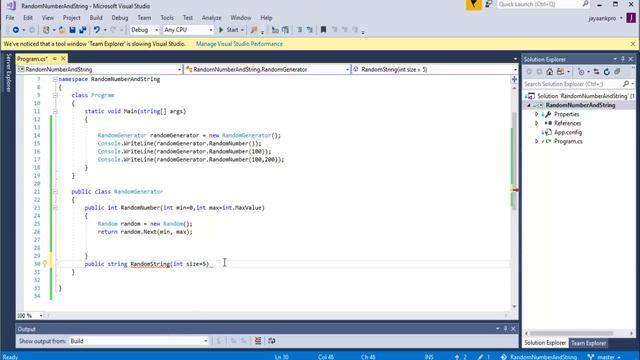Collapse the namespace RandomNumberAndString outline

[55, 79]
